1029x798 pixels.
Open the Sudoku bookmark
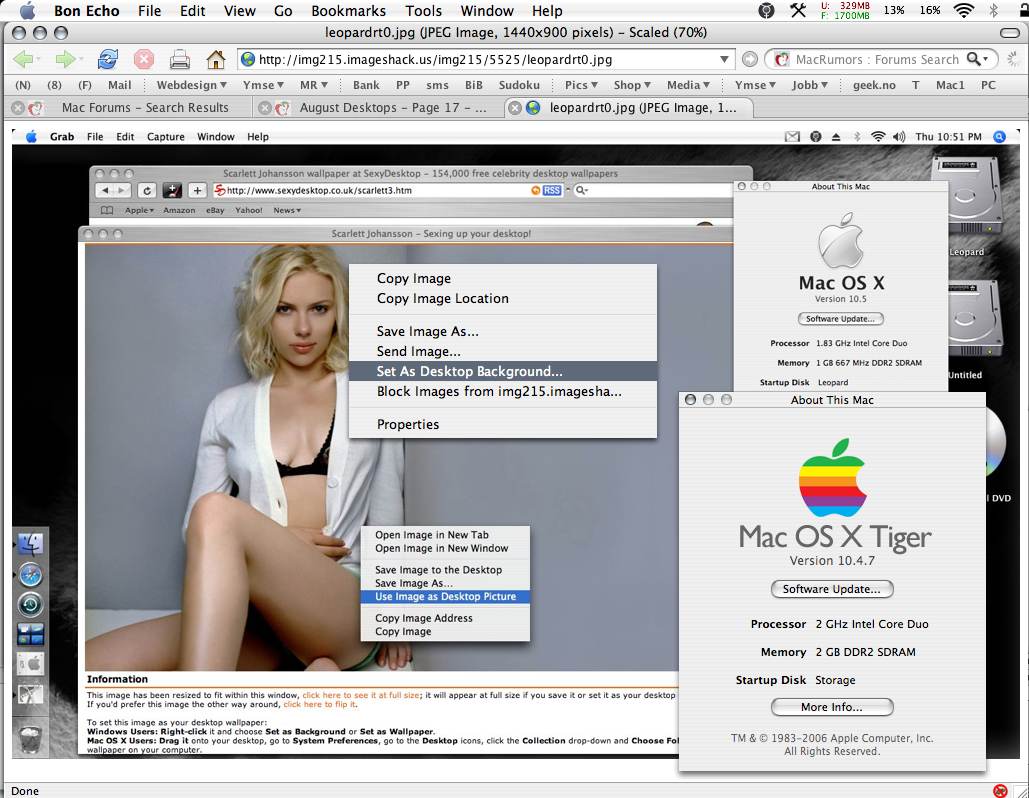click(x=519, y=85)
